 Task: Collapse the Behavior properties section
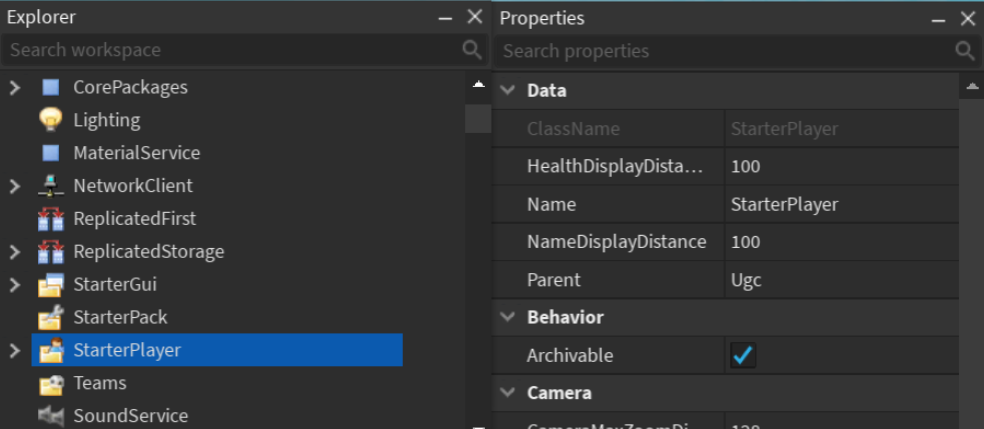click(x=507, y=317)
